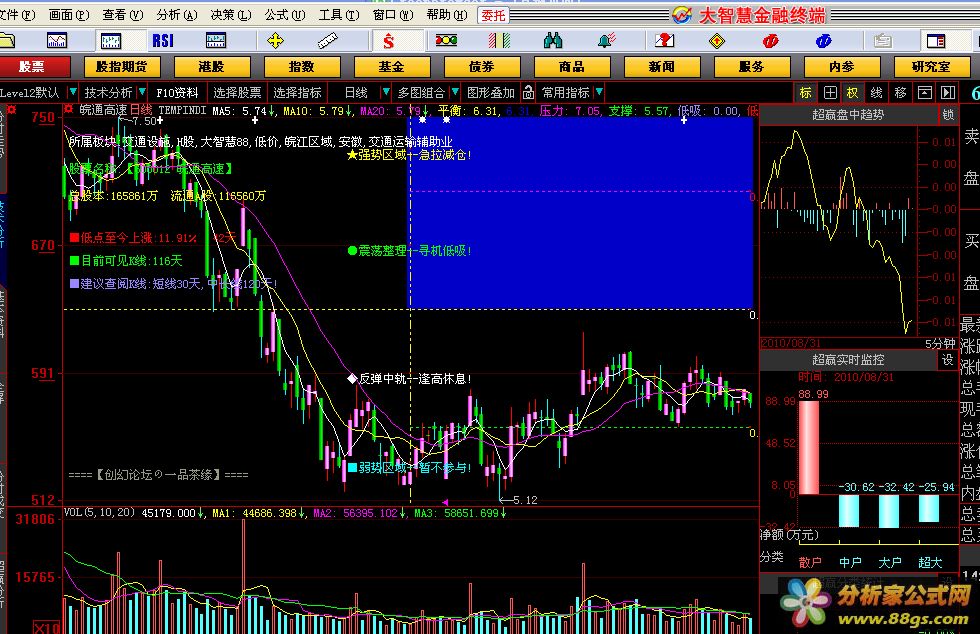Click the 委托 order button

click(x=493, y=15)
